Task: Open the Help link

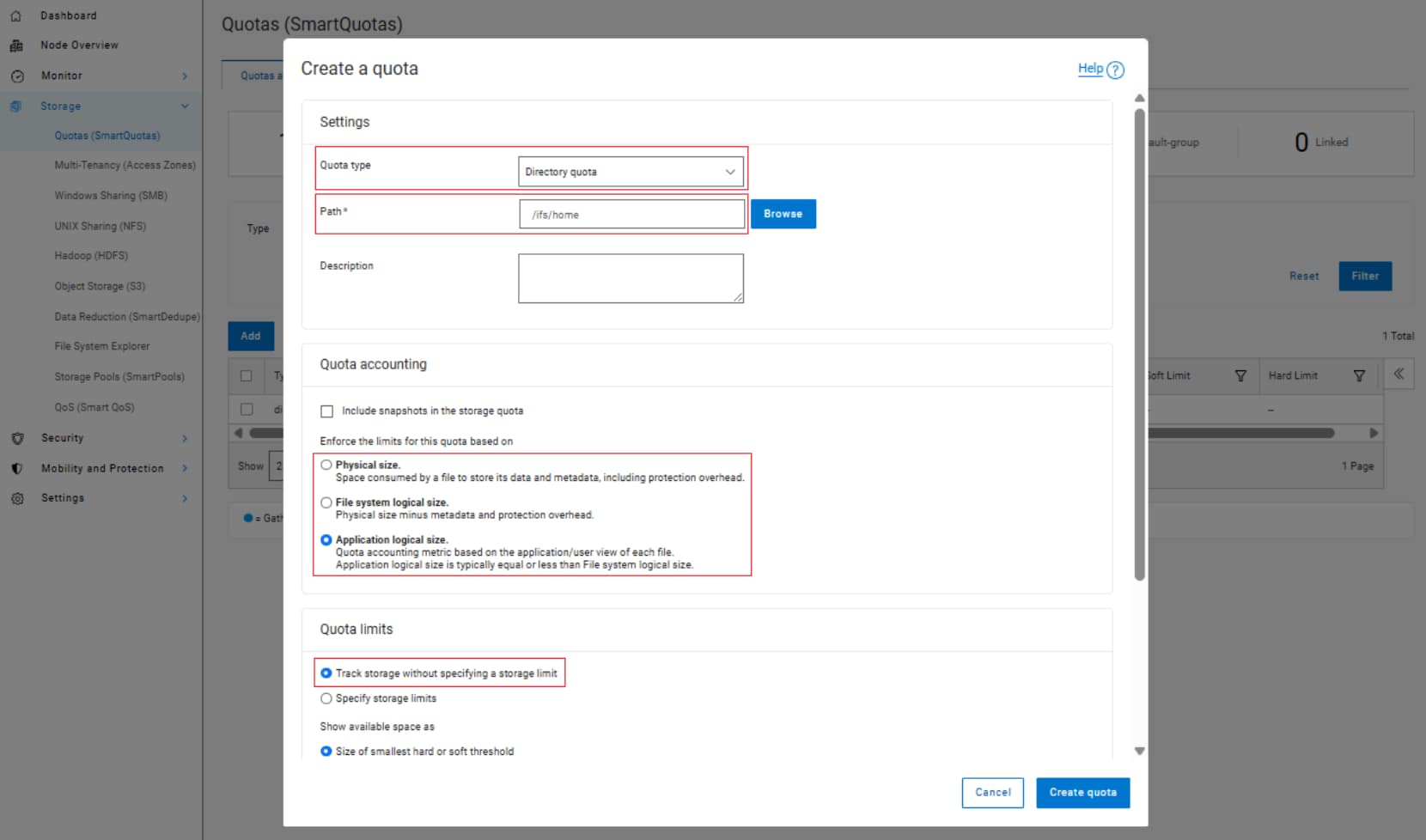Action: tap(1091, 69)
